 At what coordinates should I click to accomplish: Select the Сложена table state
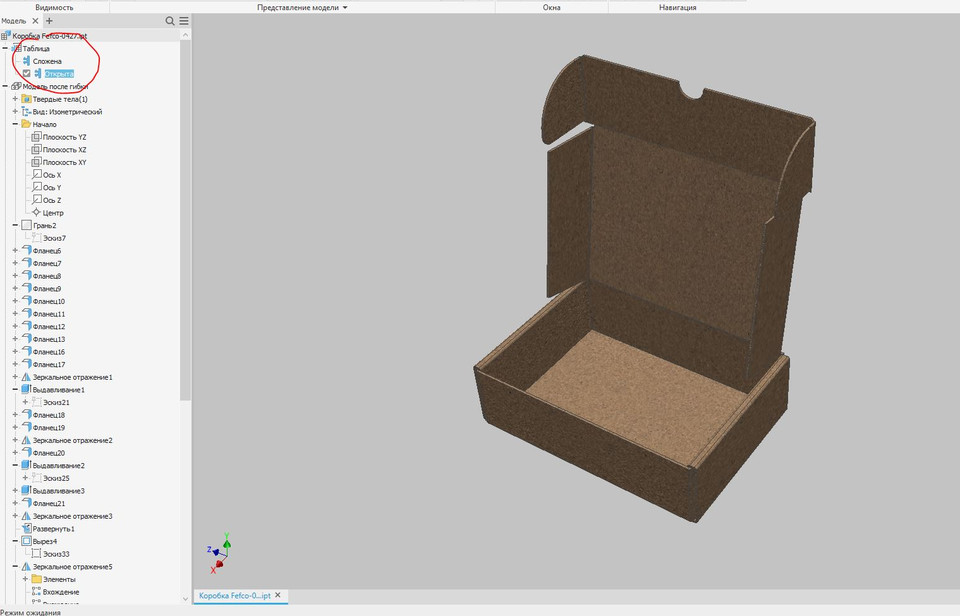(x=48, y=61)
